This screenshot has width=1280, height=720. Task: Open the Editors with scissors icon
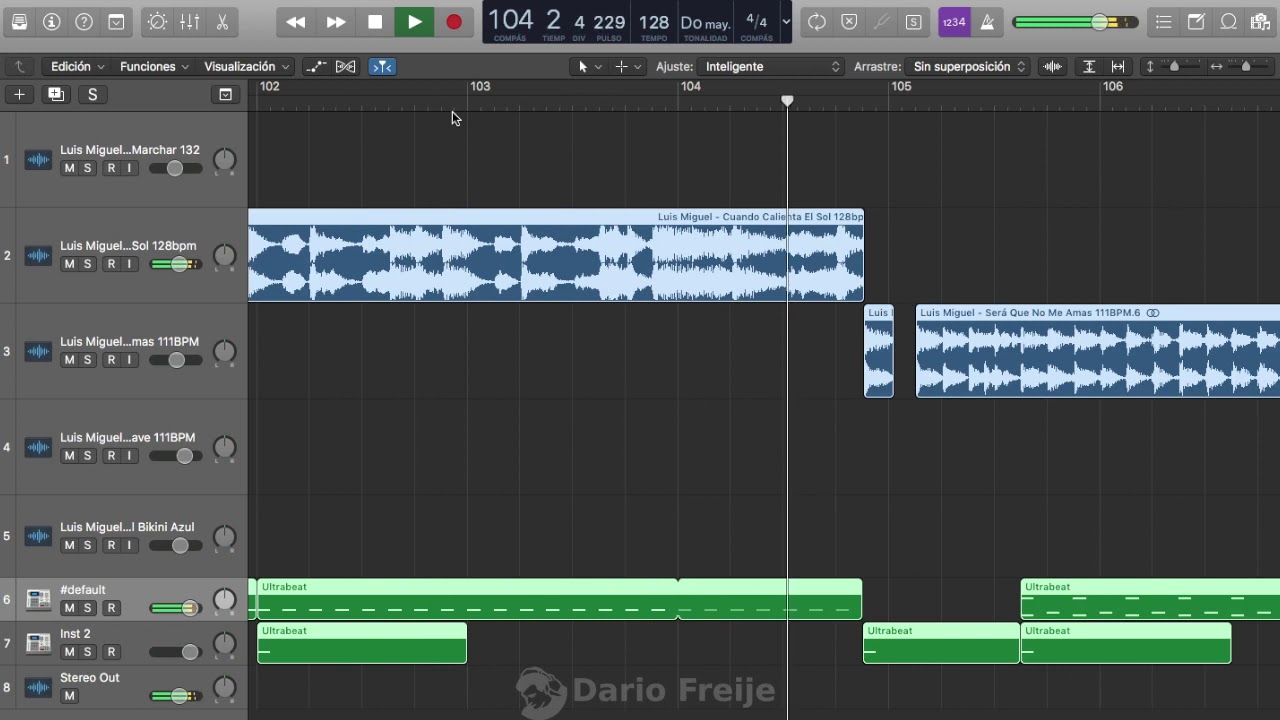click(222, 22)
